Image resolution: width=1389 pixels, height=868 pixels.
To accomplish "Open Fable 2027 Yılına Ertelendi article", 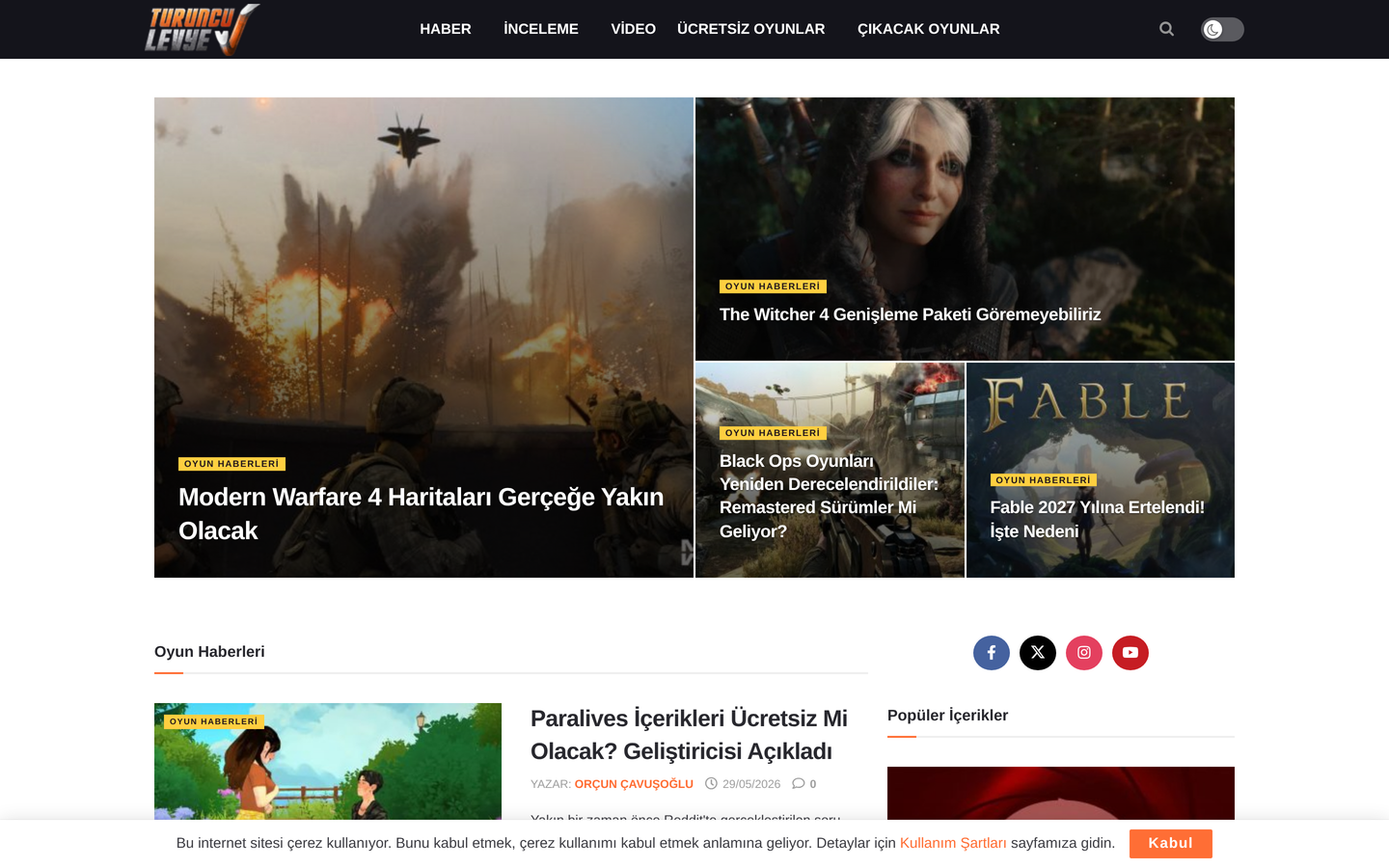I will [1098, 519].
